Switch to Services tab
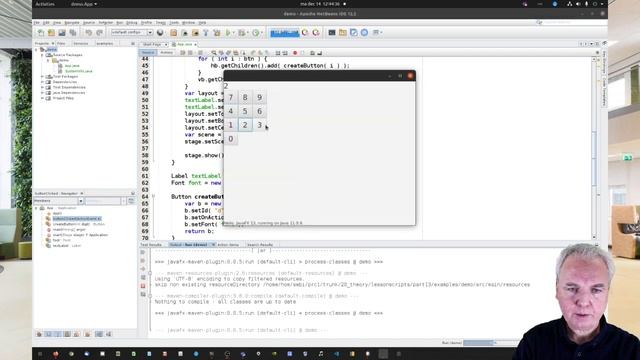Screen dimensions: 640x360 tap(80, 43)
